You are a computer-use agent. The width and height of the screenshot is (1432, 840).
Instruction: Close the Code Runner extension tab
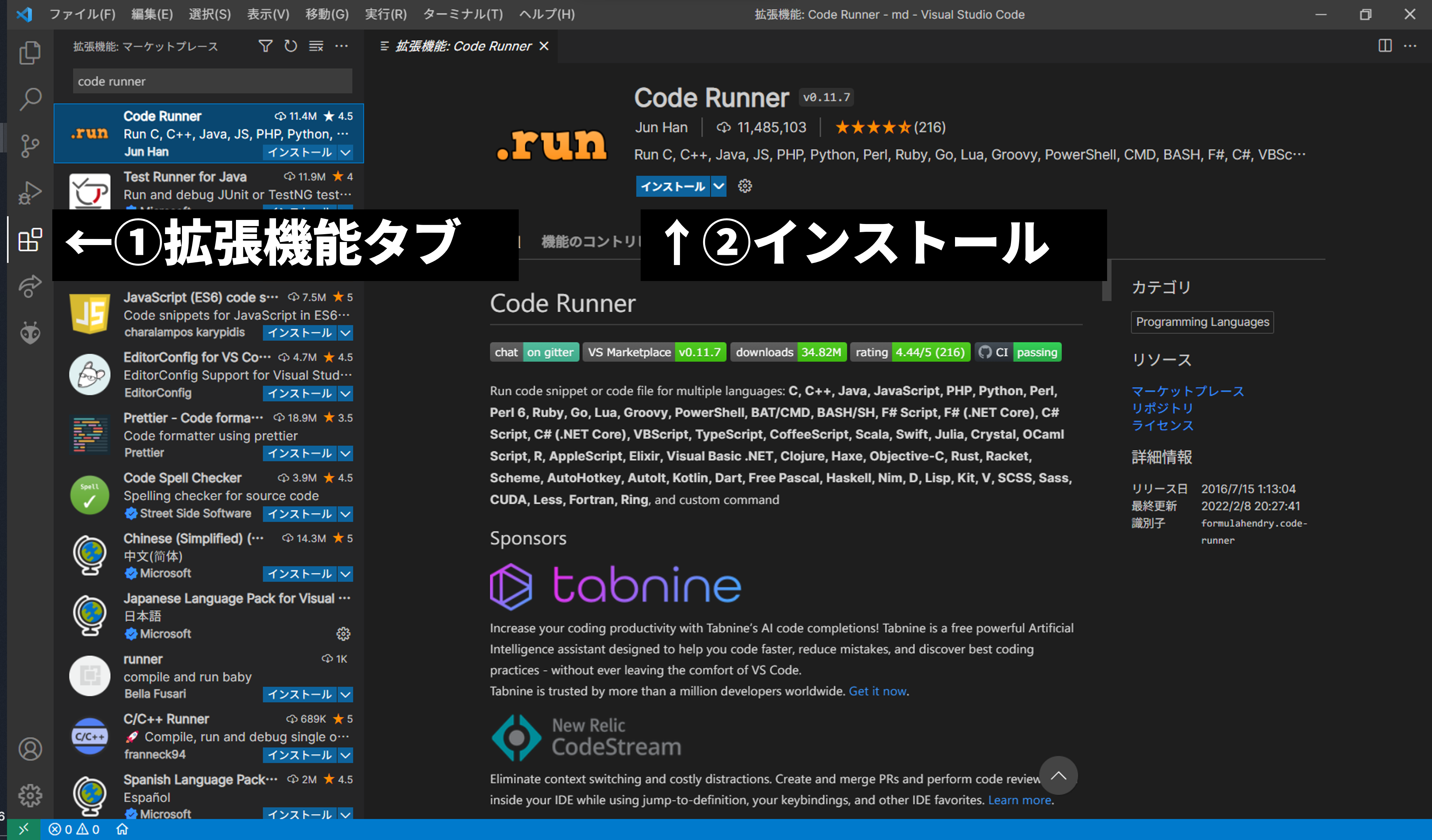[x=544, y=46]
